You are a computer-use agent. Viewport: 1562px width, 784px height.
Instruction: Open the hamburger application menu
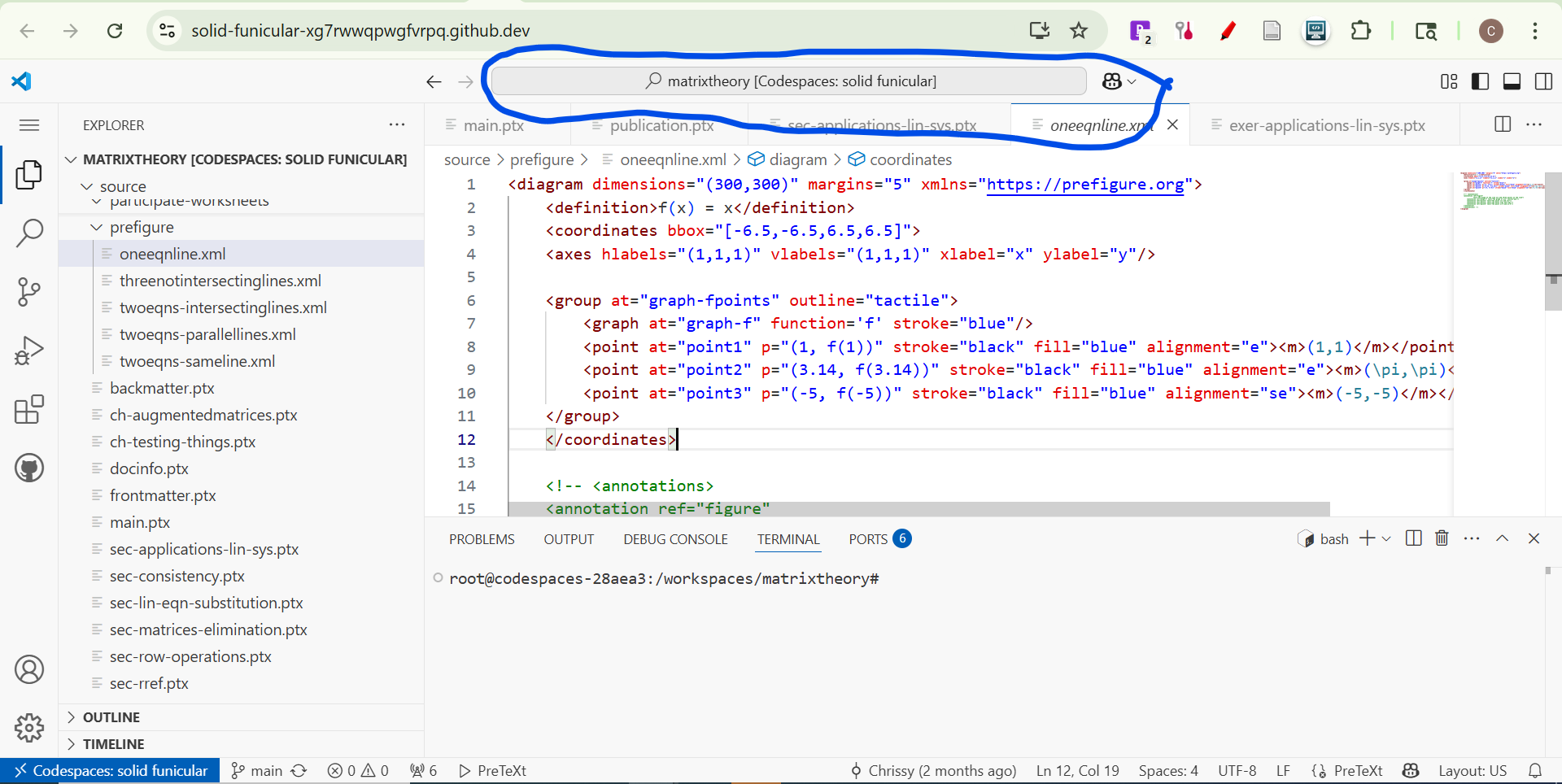(x=29, y=124)
